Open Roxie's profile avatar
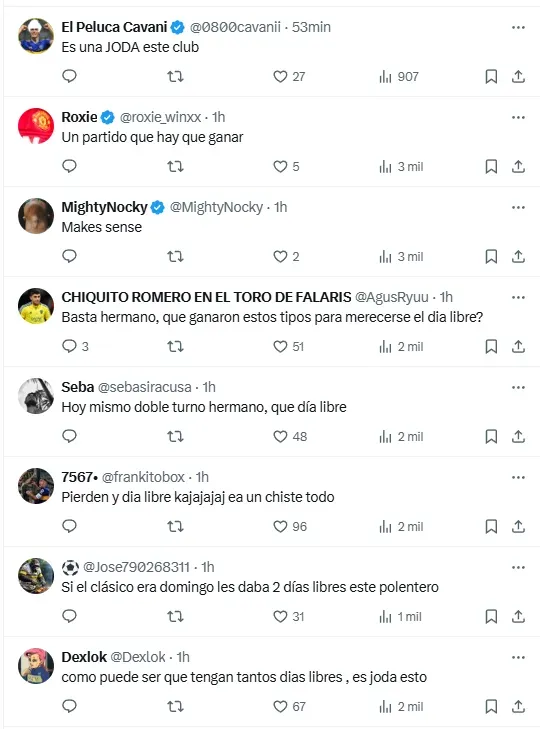 36,126
